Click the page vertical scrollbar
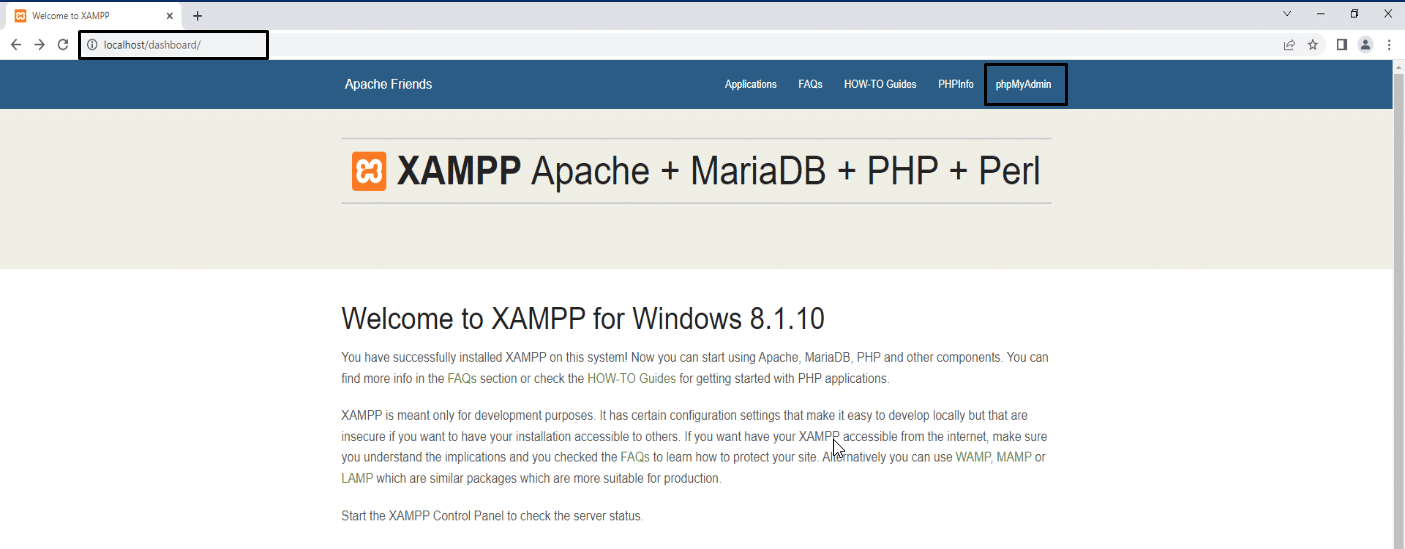The image size is (1405, 549). click(1397, 300)
